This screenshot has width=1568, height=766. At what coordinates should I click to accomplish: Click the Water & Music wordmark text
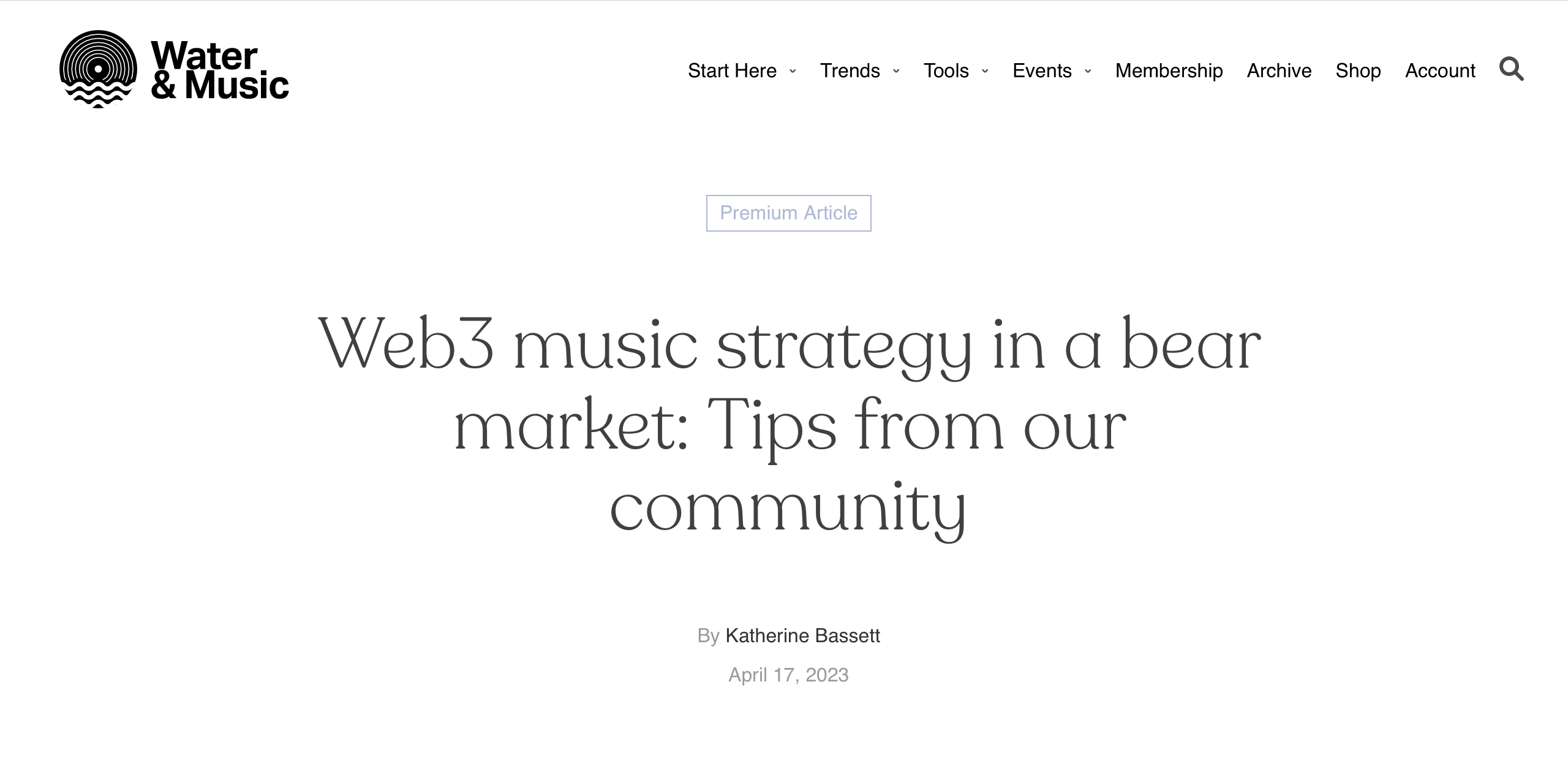click(x=219, y=70)
